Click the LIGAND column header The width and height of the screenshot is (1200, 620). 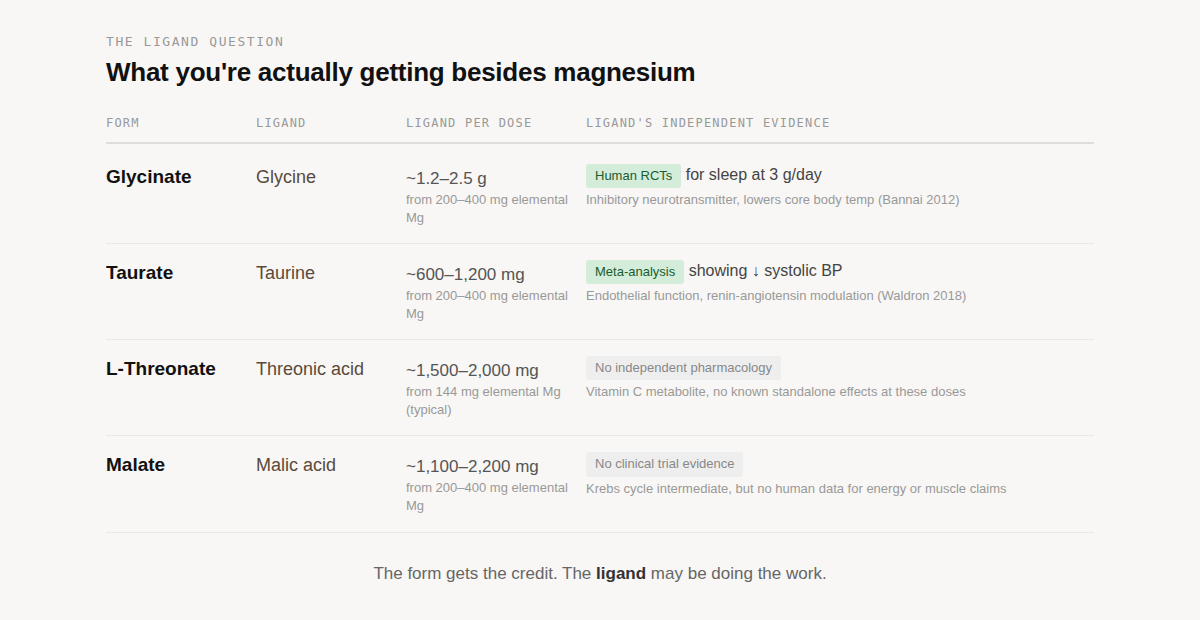click(281, 123)
